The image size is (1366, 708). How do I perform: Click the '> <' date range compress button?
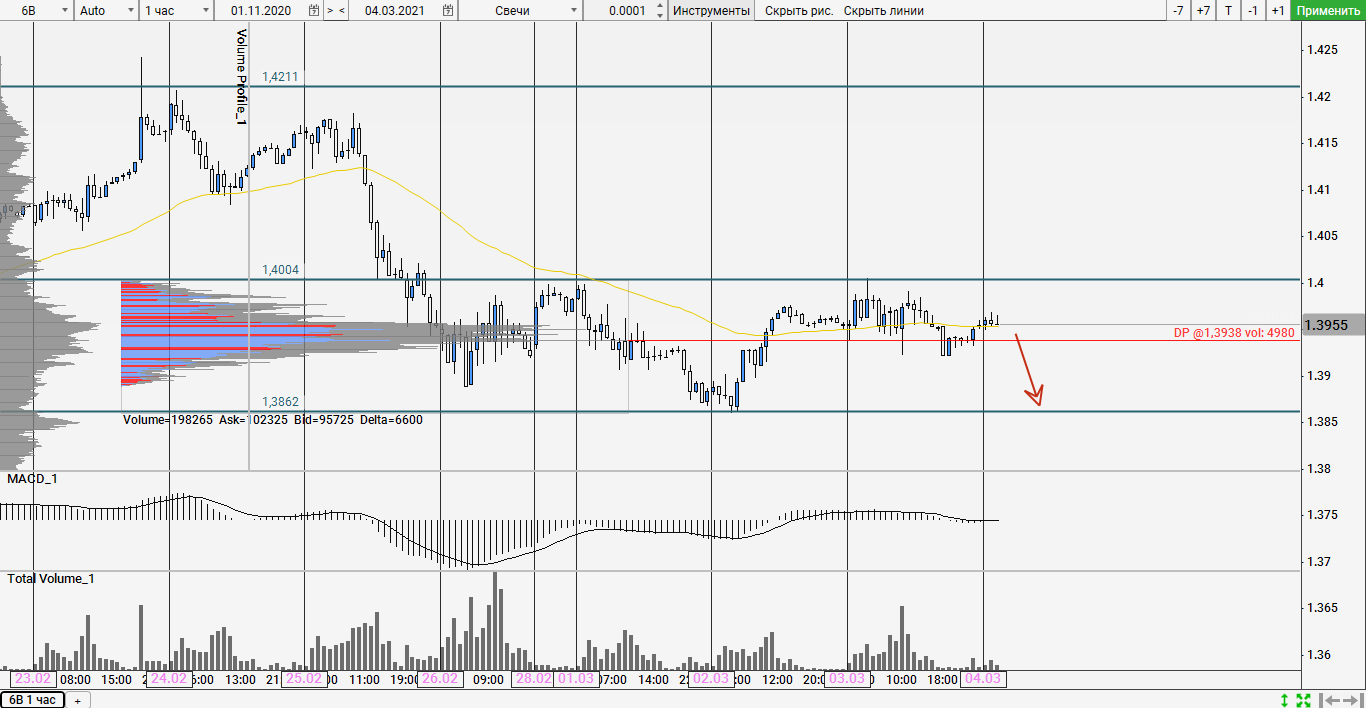tap(337, 11)
